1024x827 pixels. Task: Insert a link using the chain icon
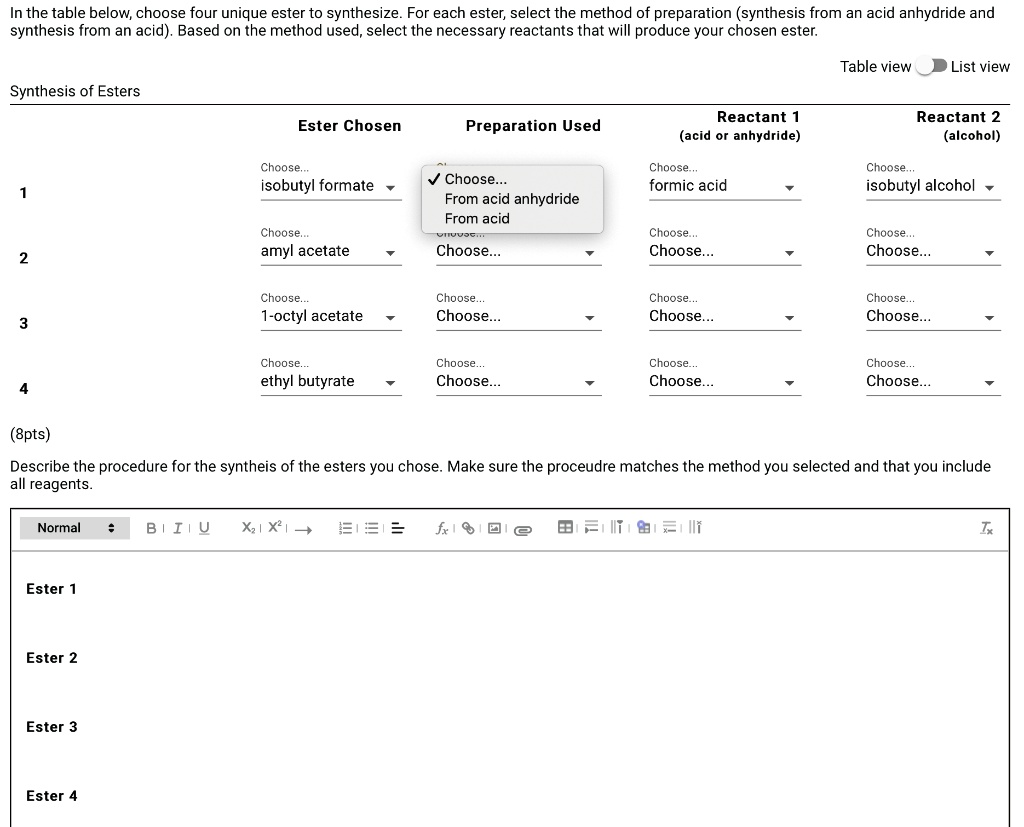[468, 528]
